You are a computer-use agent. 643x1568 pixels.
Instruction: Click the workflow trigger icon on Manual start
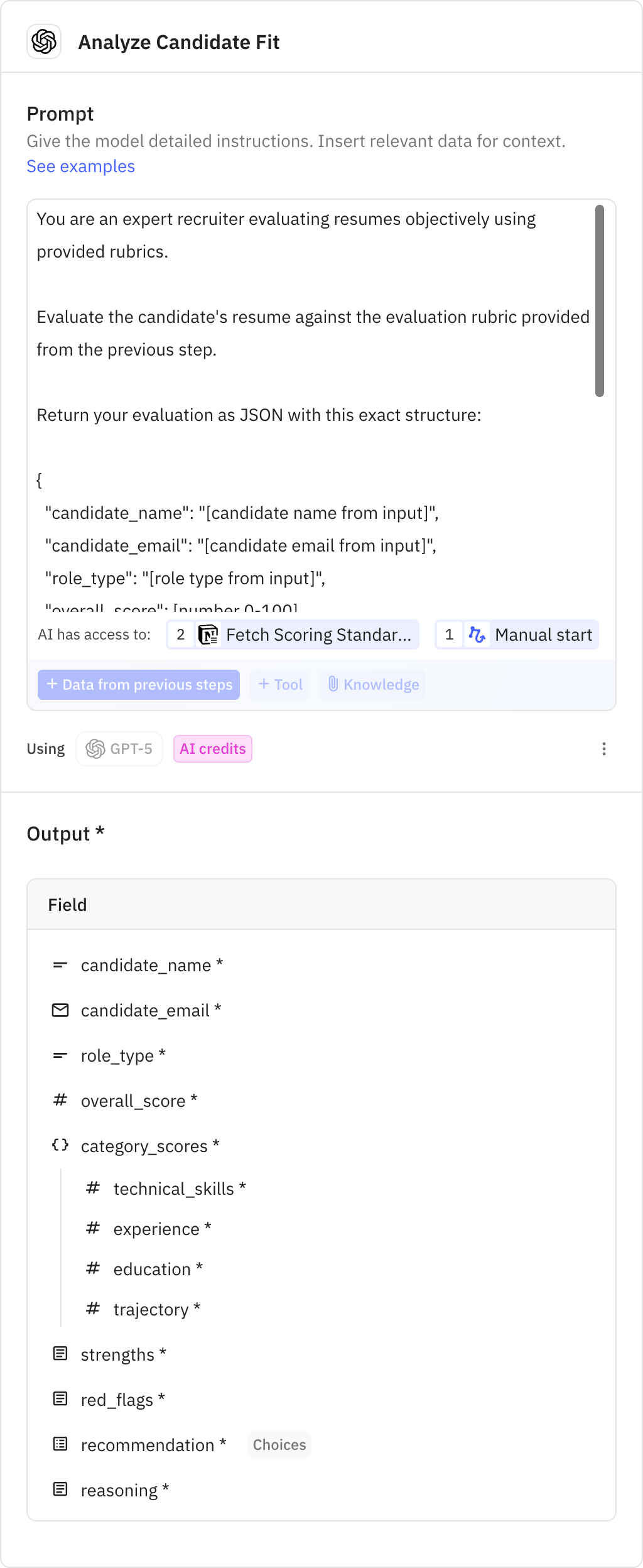[x=477, y=634]
